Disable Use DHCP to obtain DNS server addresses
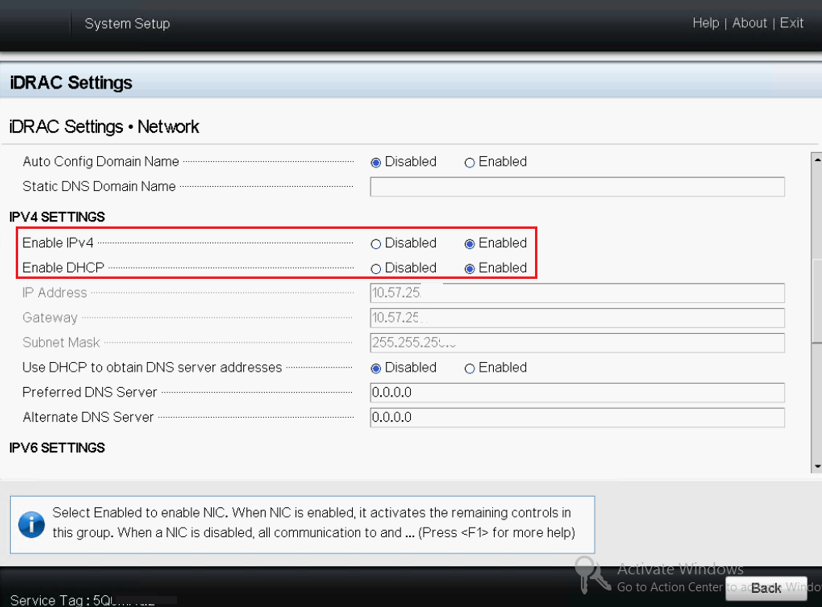Viewport: 822px width, 607px height. click(x=375, y=368)
